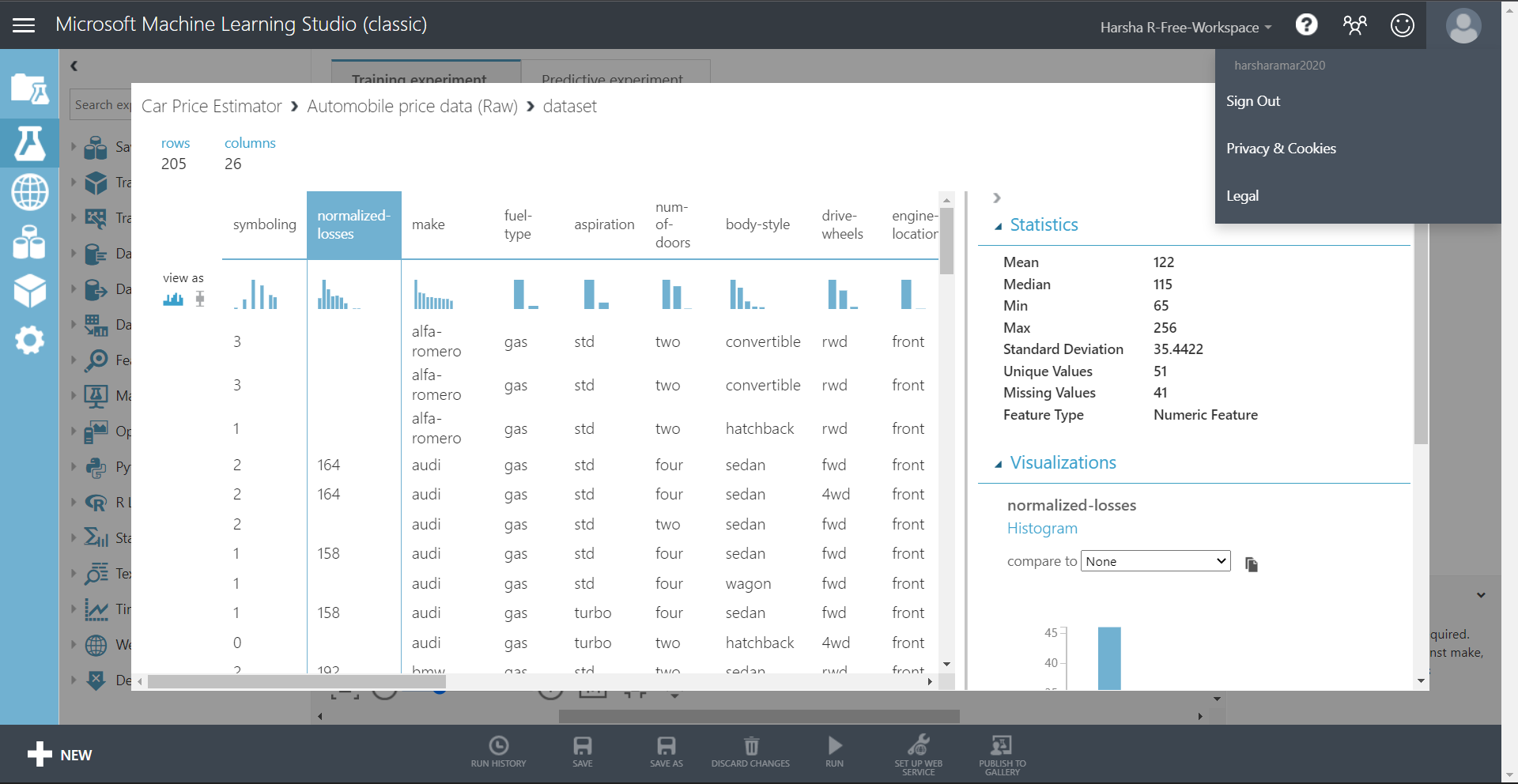Collapse the Visualizations section
The width and height of the screenshot is (1518, 784).
click(x=999, y=464)
